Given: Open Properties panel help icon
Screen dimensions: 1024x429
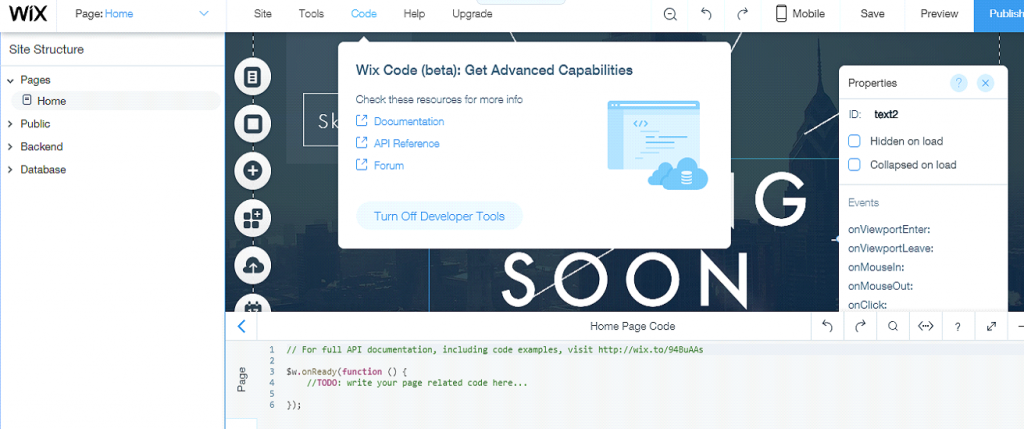Looking at the screenshot, I should (959, 83).
